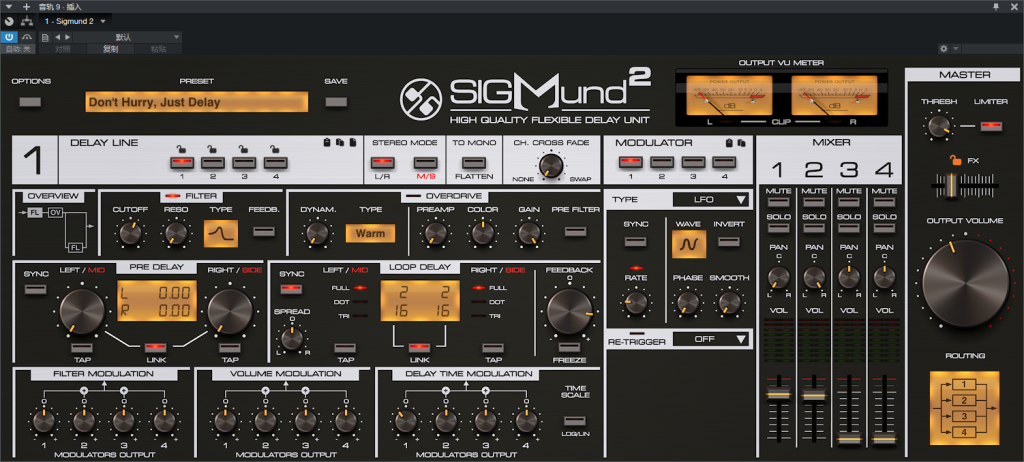Click the LFO wave shape display
Screen dimensions: 1024x462
[689, 244]
